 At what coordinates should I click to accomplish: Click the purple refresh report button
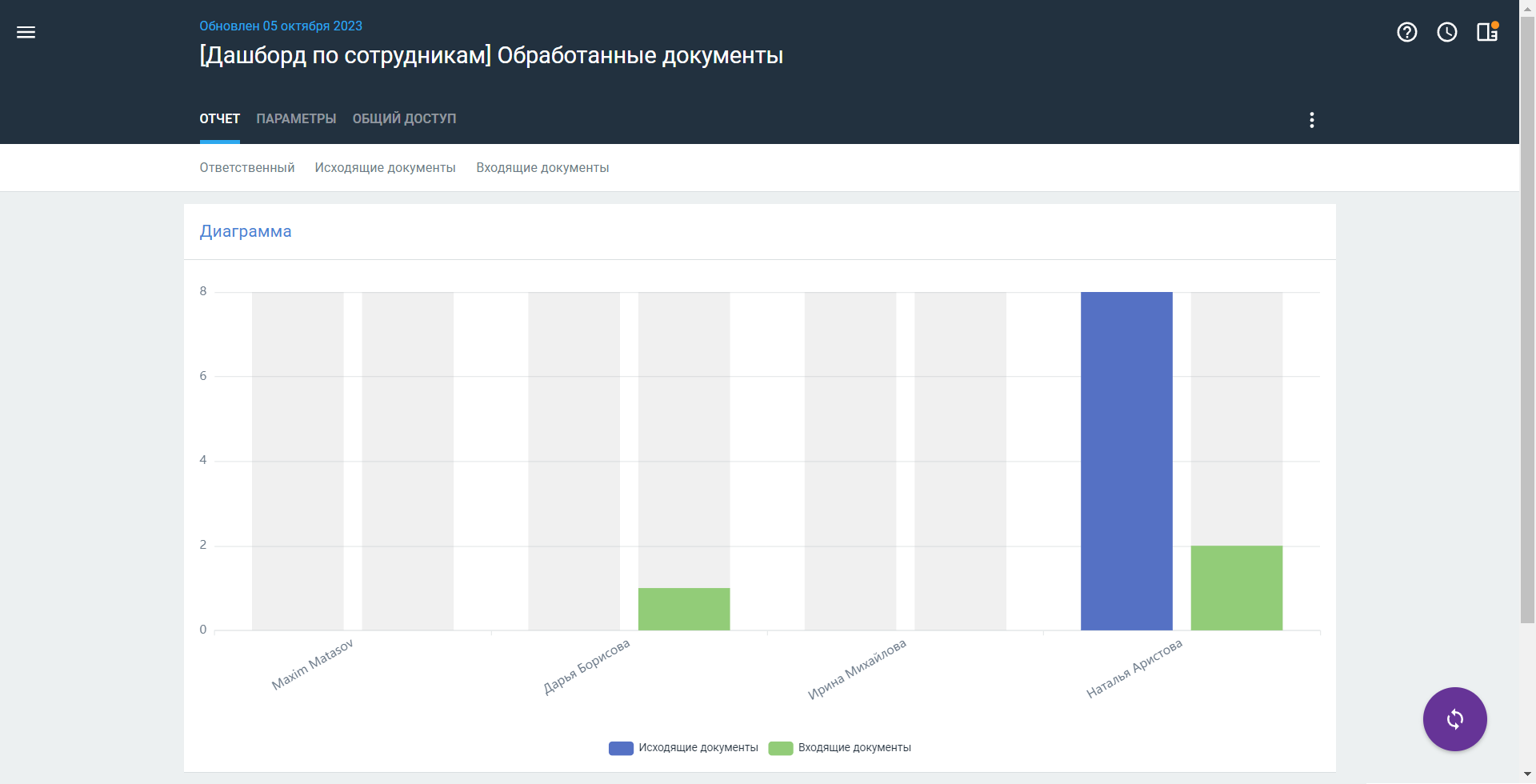click(1455, 719)
